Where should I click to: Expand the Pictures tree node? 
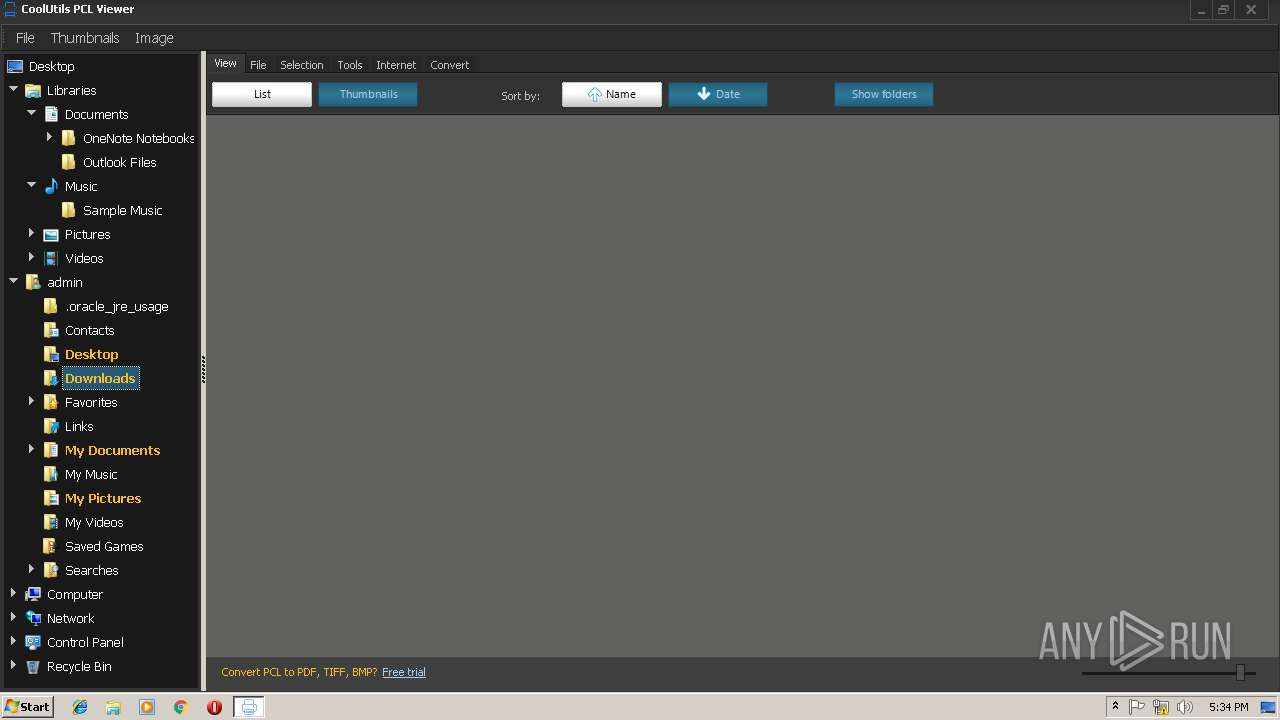(x=31, y=233)
